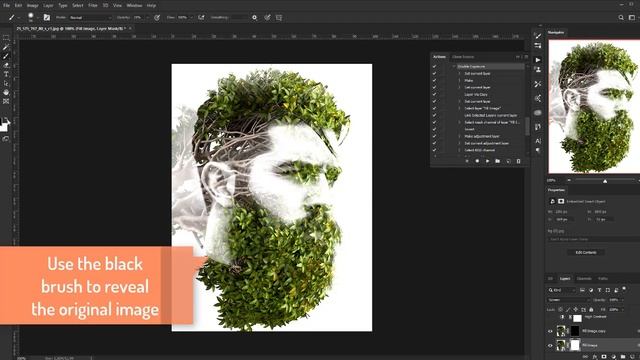Image resolution: width=640 pixels, height=360 pixels.
Task: Expand the Make adjustment layer step
Action: 459,136
